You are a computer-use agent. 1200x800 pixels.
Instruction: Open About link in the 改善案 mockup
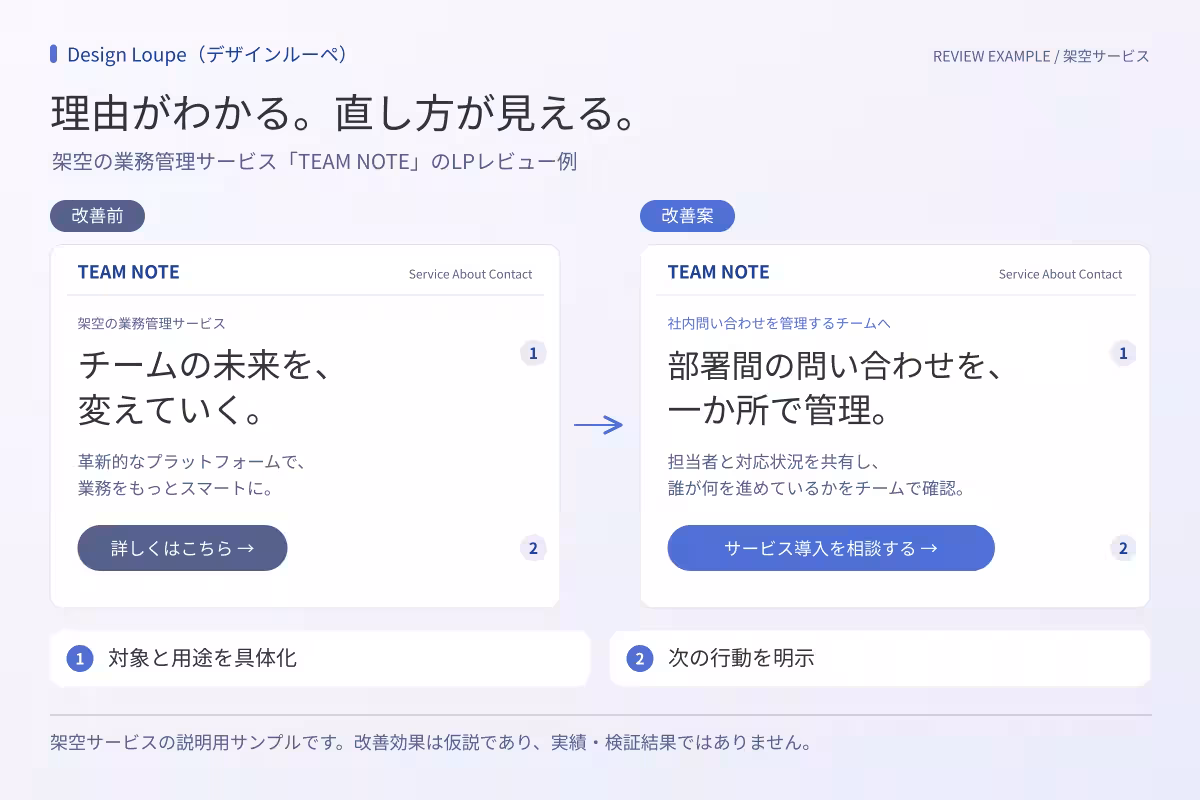tap(1059, 274)
